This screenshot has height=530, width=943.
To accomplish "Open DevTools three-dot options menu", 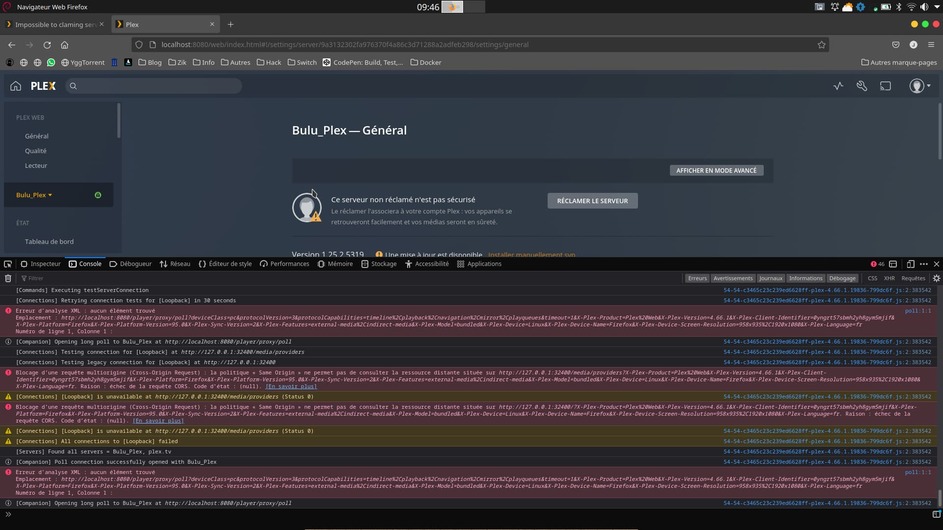I will [924, 263].
